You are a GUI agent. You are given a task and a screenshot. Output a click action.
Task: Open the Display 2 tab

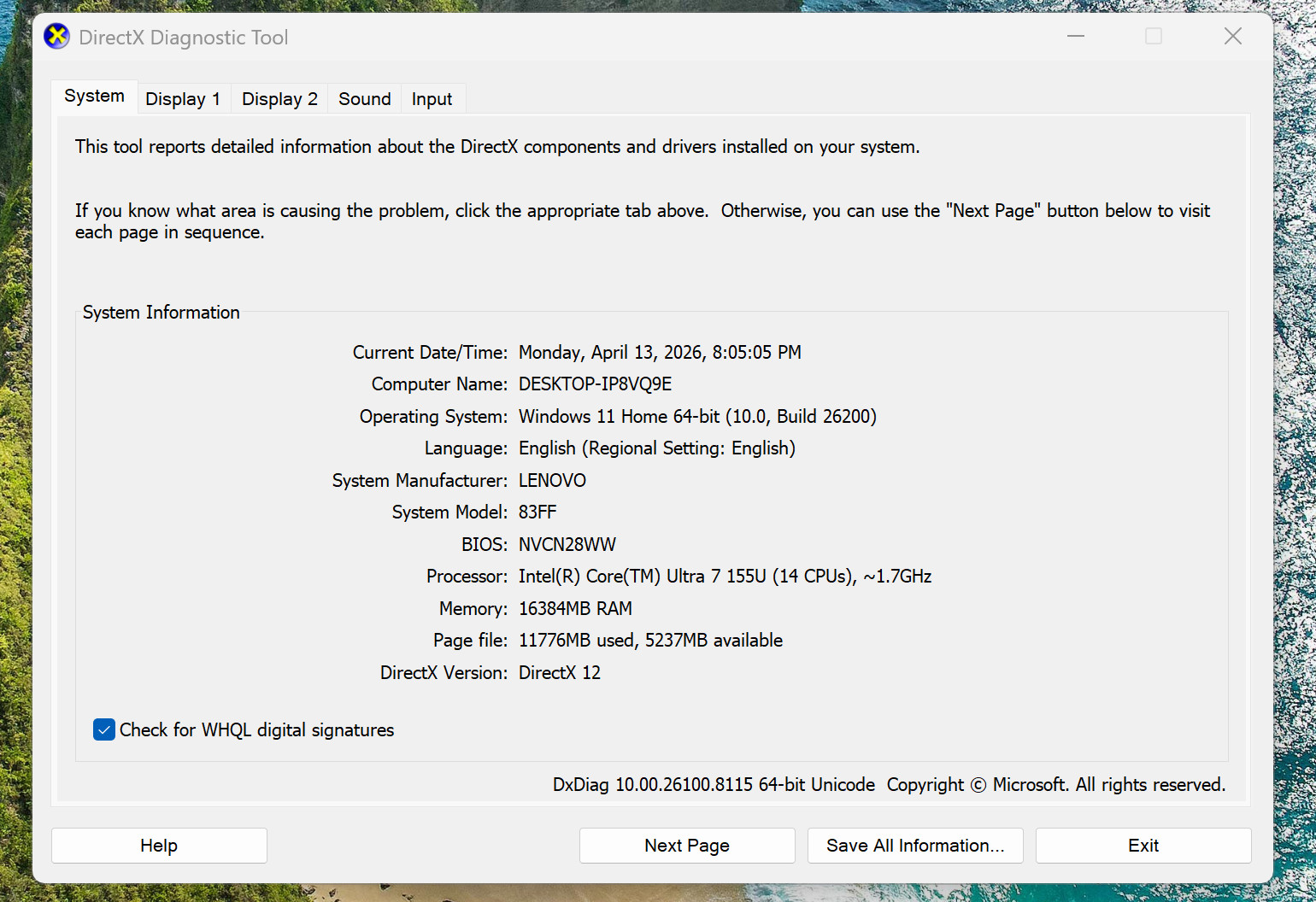(279, 99)
